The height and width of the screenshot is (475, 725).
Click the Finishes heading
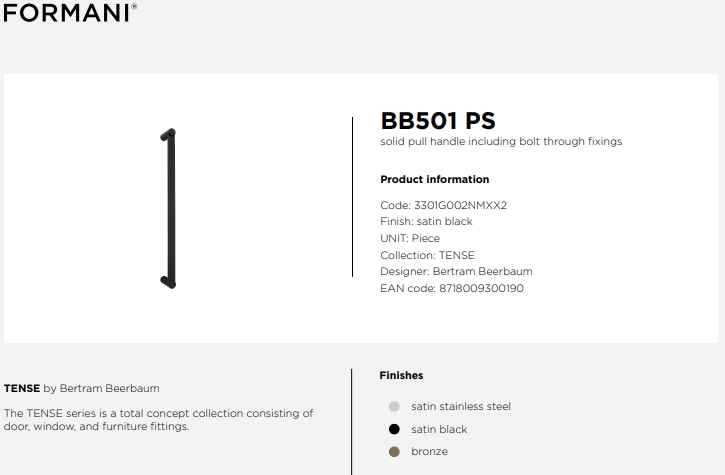pos(401,375)
